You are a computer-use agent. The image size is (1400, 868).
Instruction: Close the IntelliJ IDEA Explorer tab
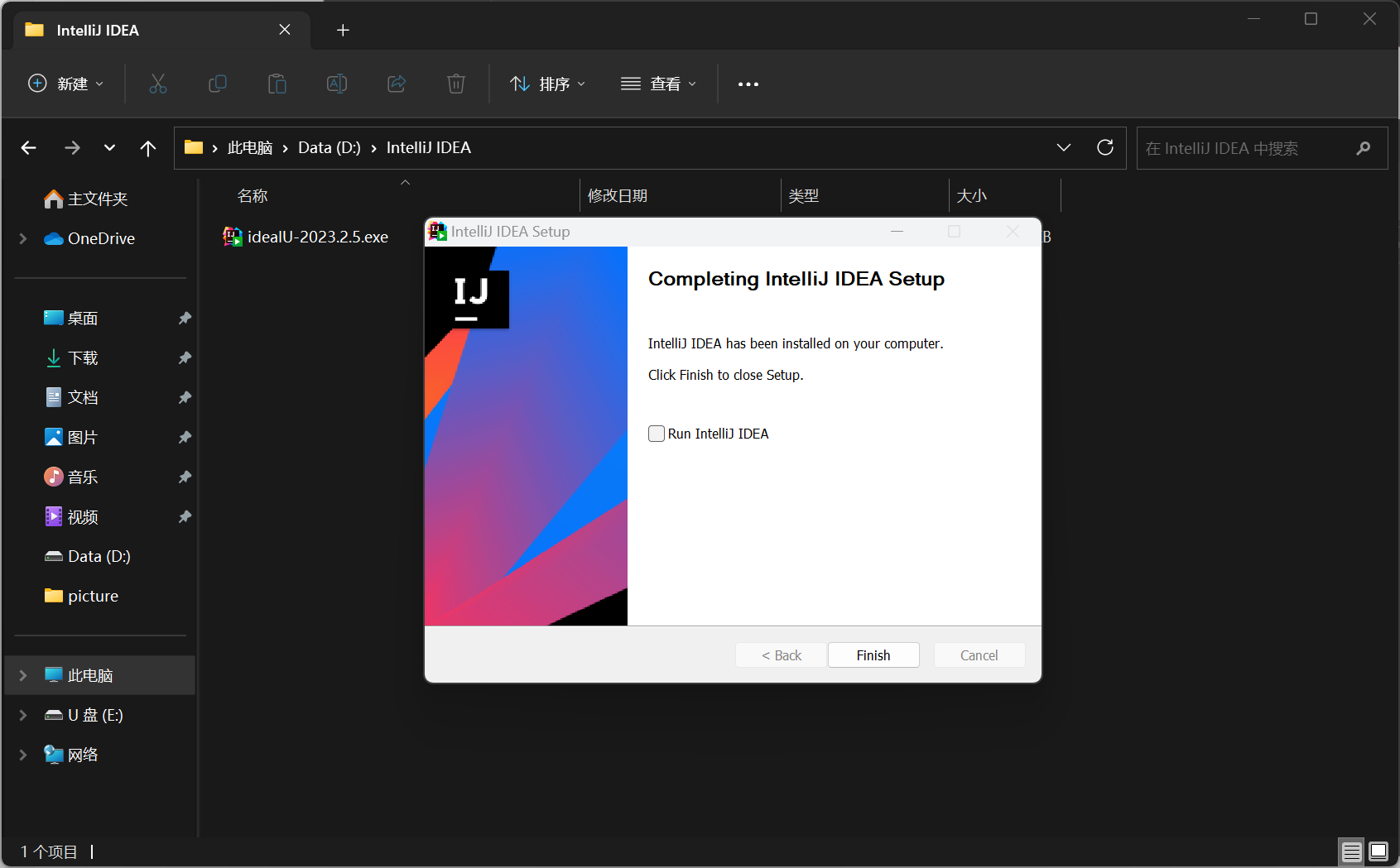(x=285, y=30)
